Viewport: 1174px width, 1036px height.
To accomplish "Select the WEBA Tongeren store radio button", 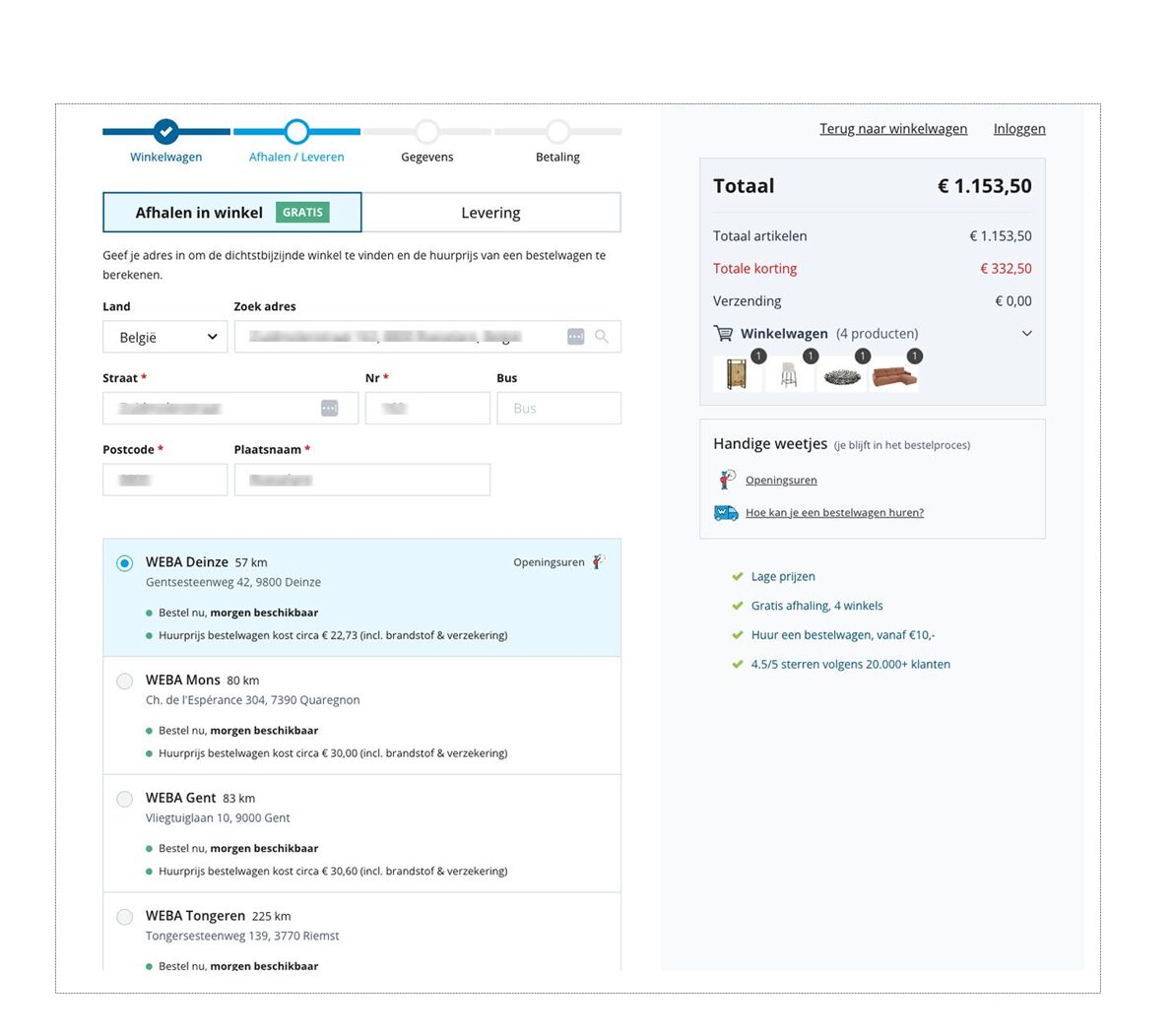I will click(125, 917).
